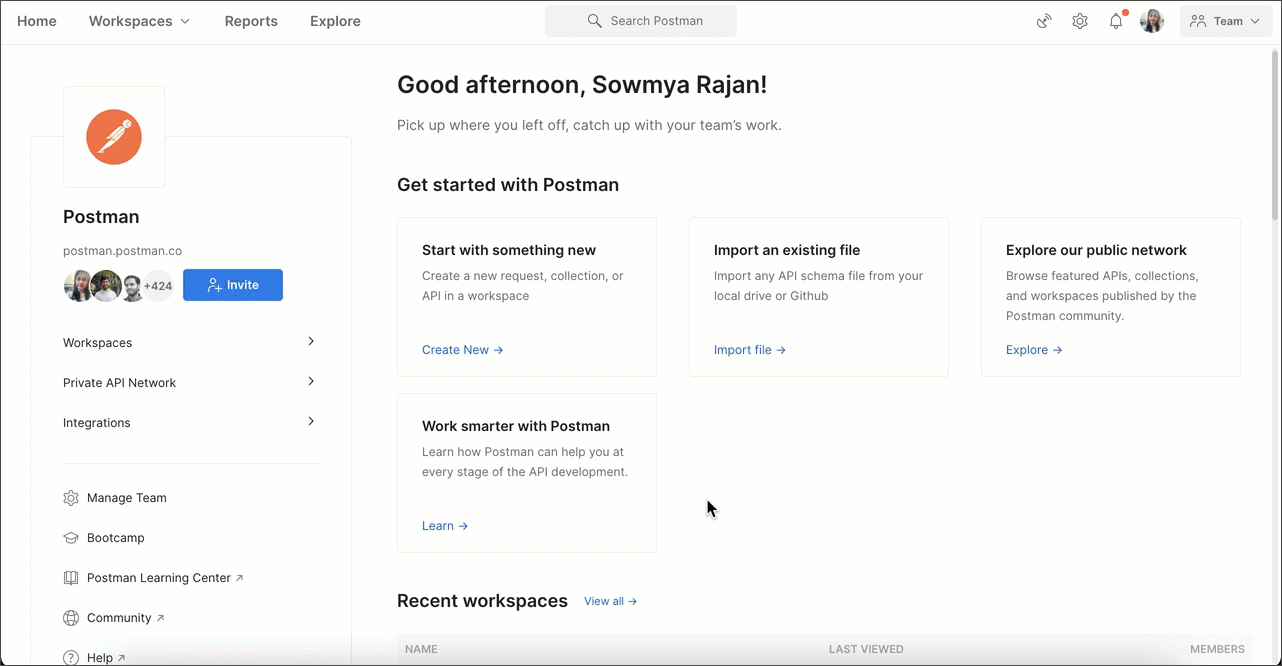Click the +424 members badge
The height and width of the screenshot is (666, 1282).
158,286
